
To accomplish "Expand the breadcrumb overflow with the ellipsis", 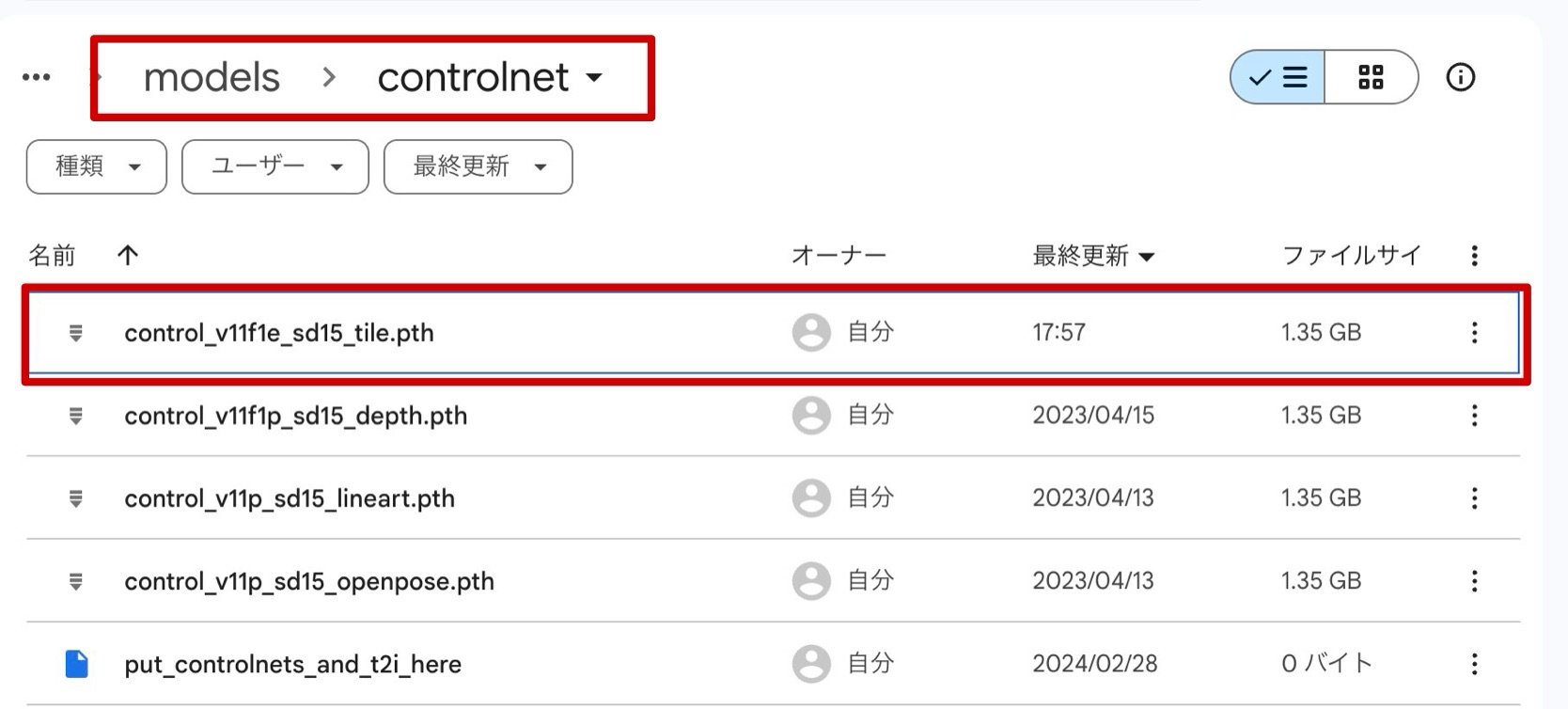I will (36, 76).
